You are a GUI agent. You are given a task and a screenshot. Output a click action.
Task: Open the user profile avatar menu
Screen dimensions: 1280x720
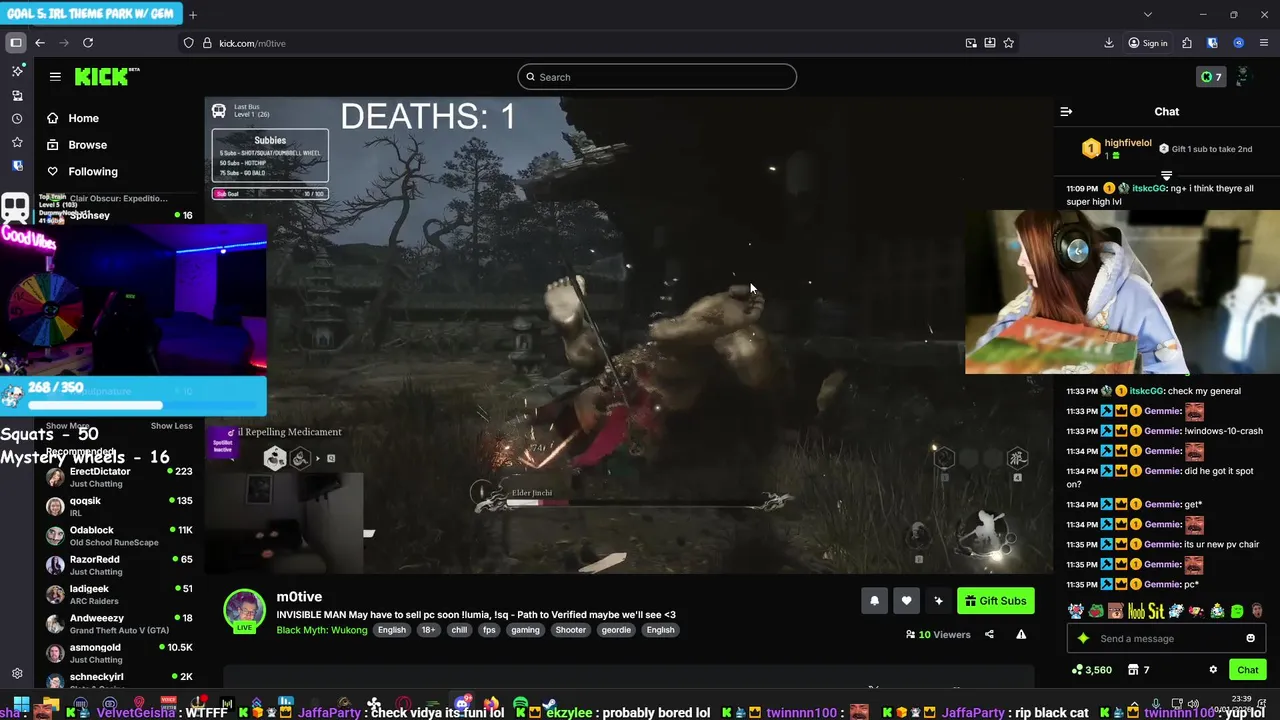pos(1243,77)
